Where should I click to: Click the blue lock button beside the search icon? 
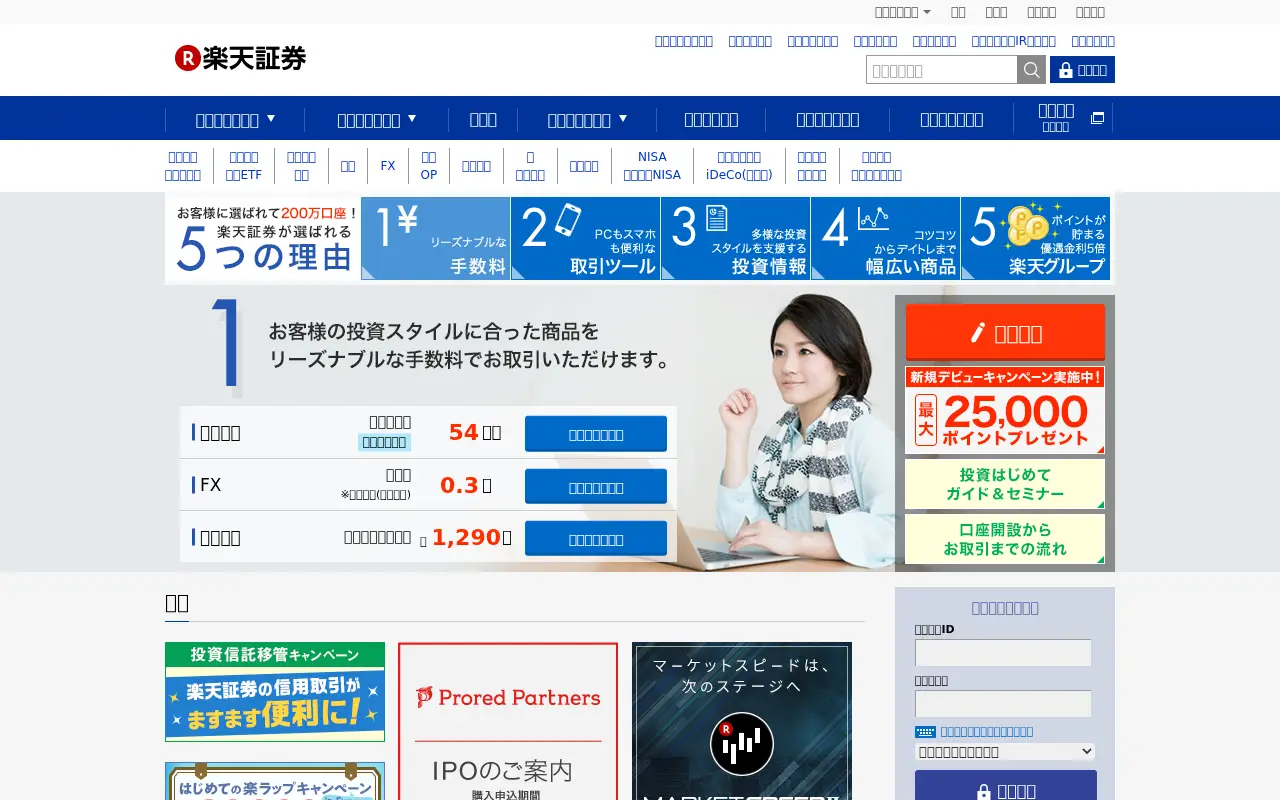1082,70
